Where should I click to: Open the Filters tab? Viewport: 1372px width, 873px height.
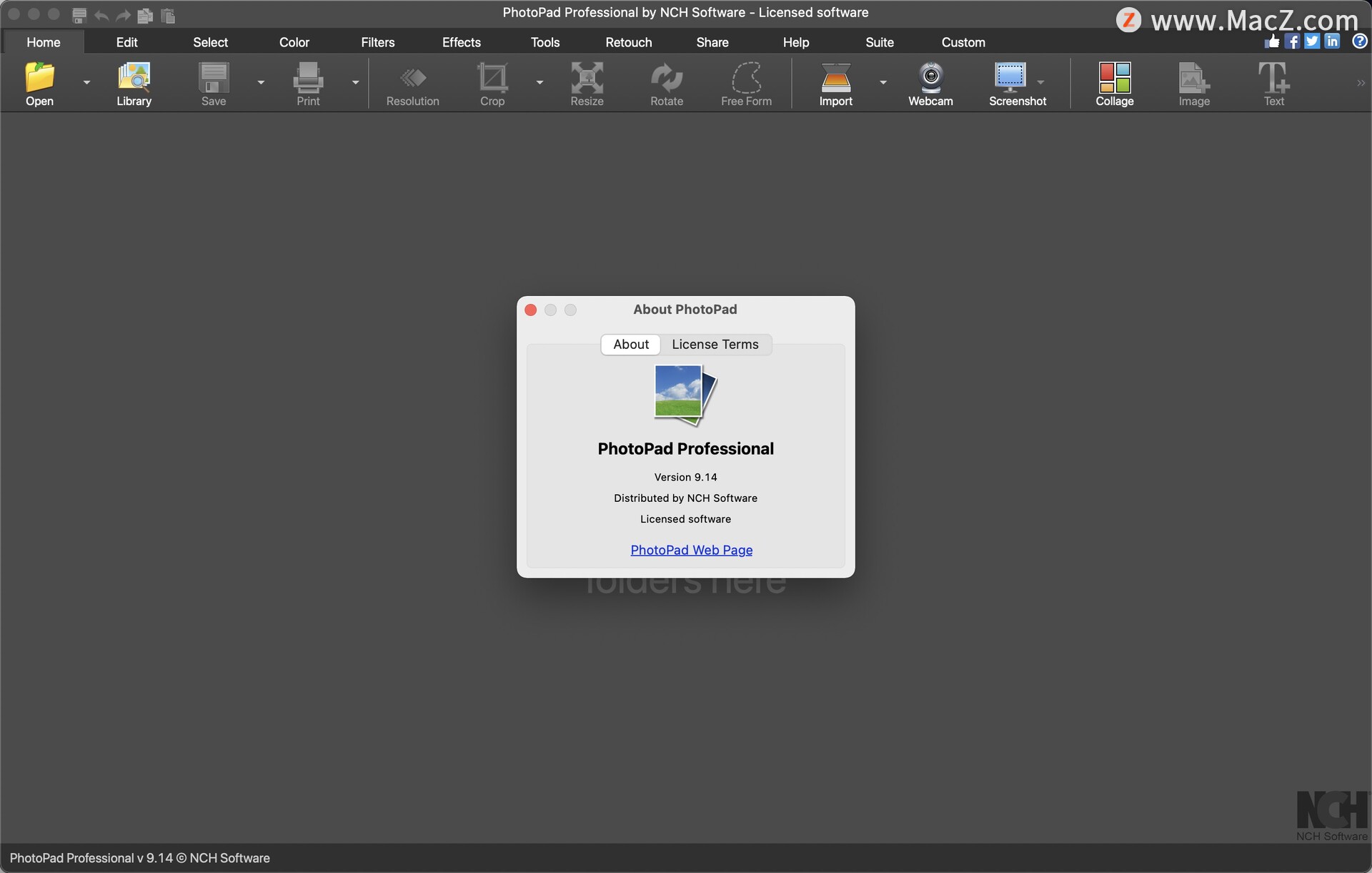377,42
